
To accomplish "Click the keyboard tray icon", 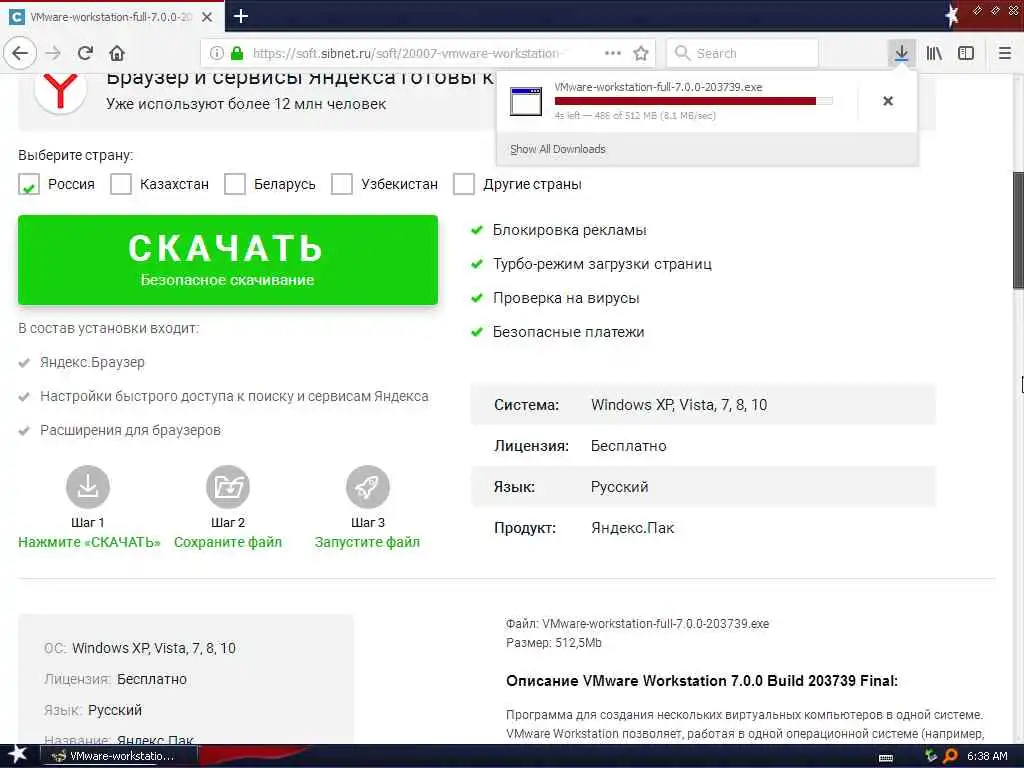I will click(886, 758).
